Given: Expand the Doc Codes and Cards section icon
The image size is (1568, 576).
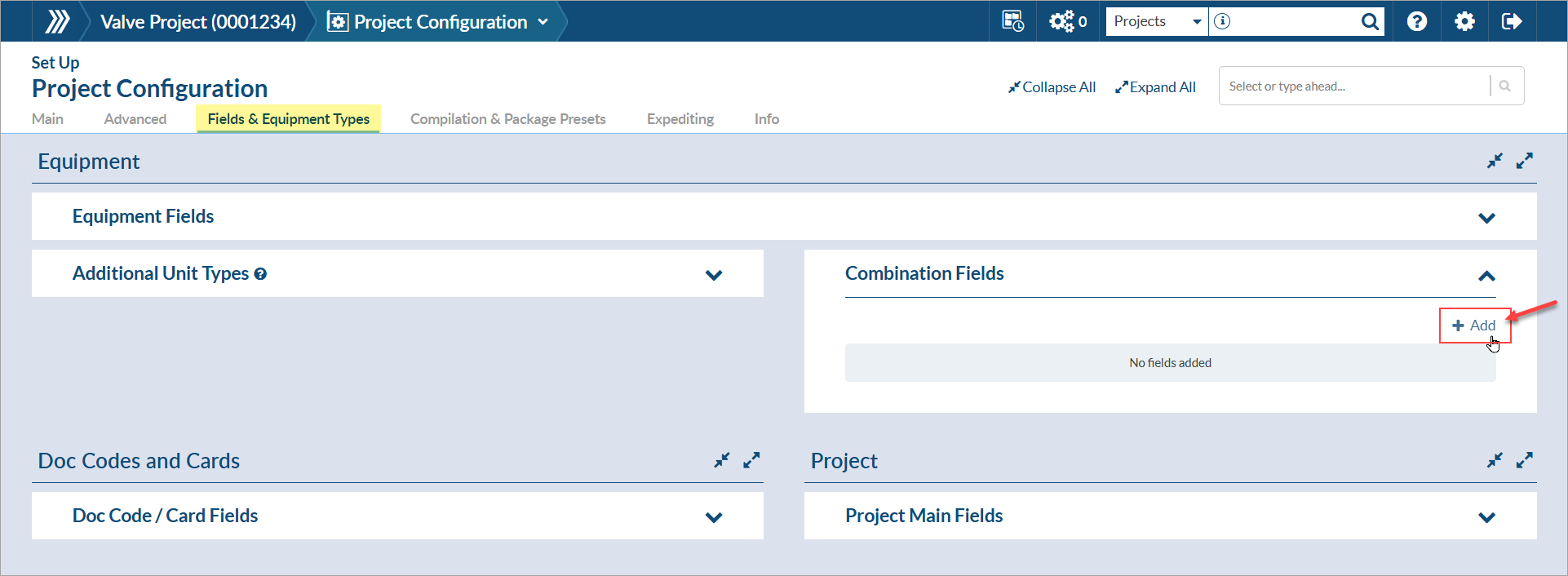Looking at the screenshot, I should pyautogui.click(x=751, y=460).
